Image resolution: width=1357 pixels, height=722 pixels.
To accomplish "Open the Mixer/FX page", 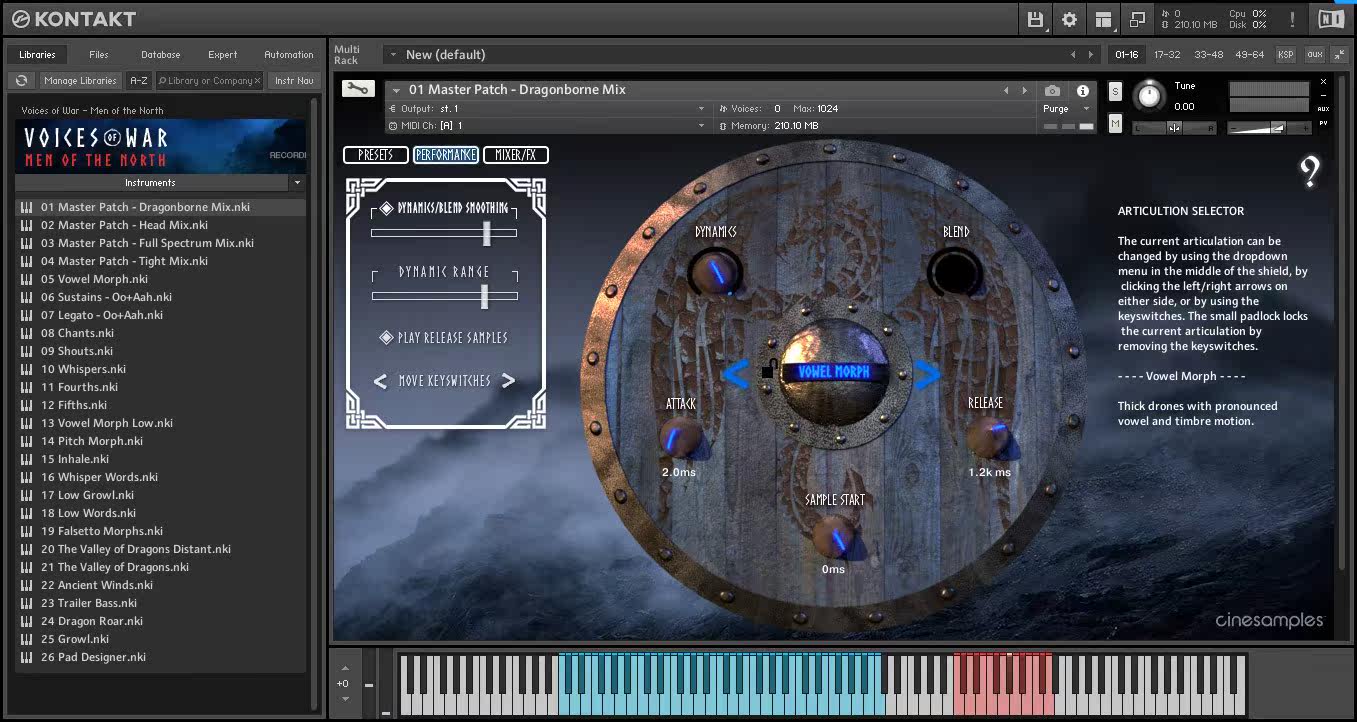I will [x=516, y=155].
